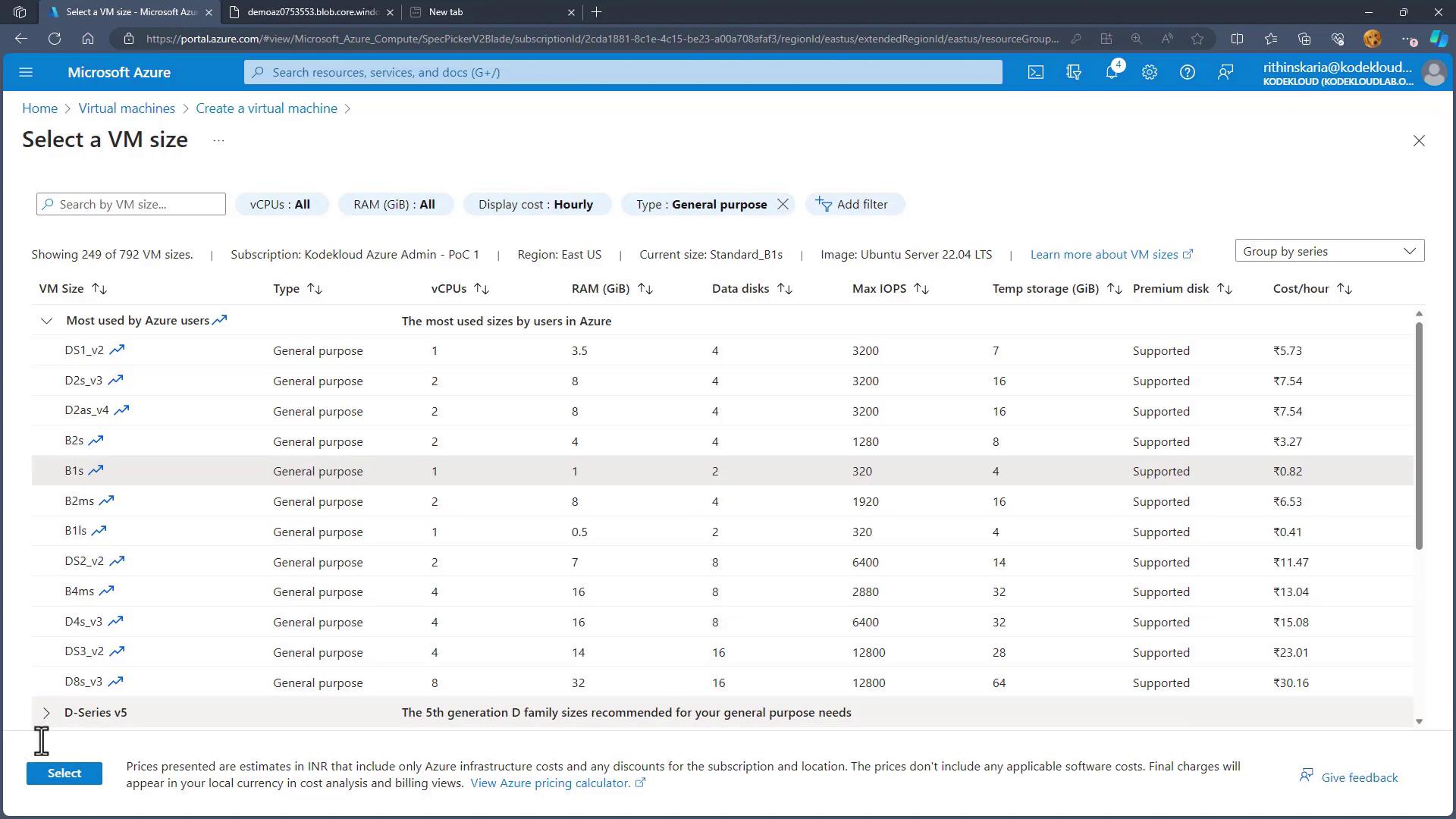Go to Virtual machines breadcrumb
Image resolution: width=1456 pixels, height=819 pixels.
point(127,108)
